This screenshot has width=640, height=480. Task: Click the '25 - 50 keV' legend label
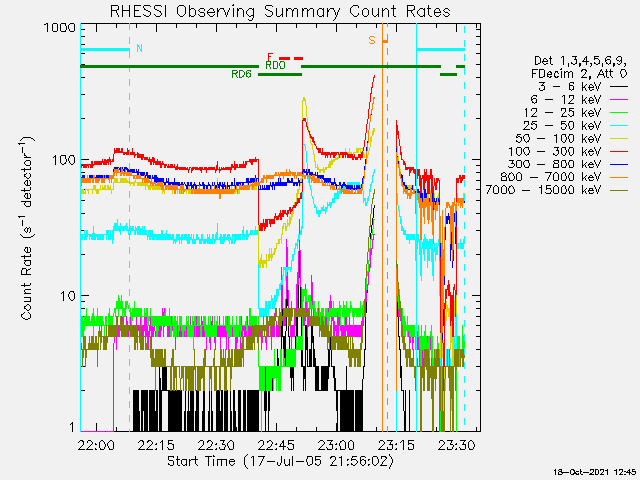pos(562,125)
